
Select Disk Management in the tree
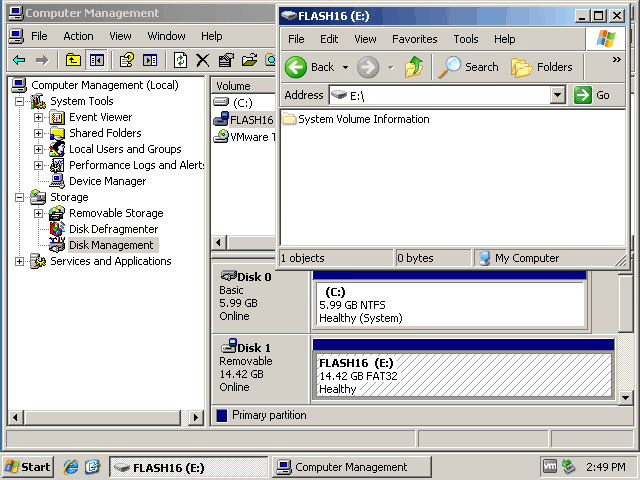click(x=111, y=245)
